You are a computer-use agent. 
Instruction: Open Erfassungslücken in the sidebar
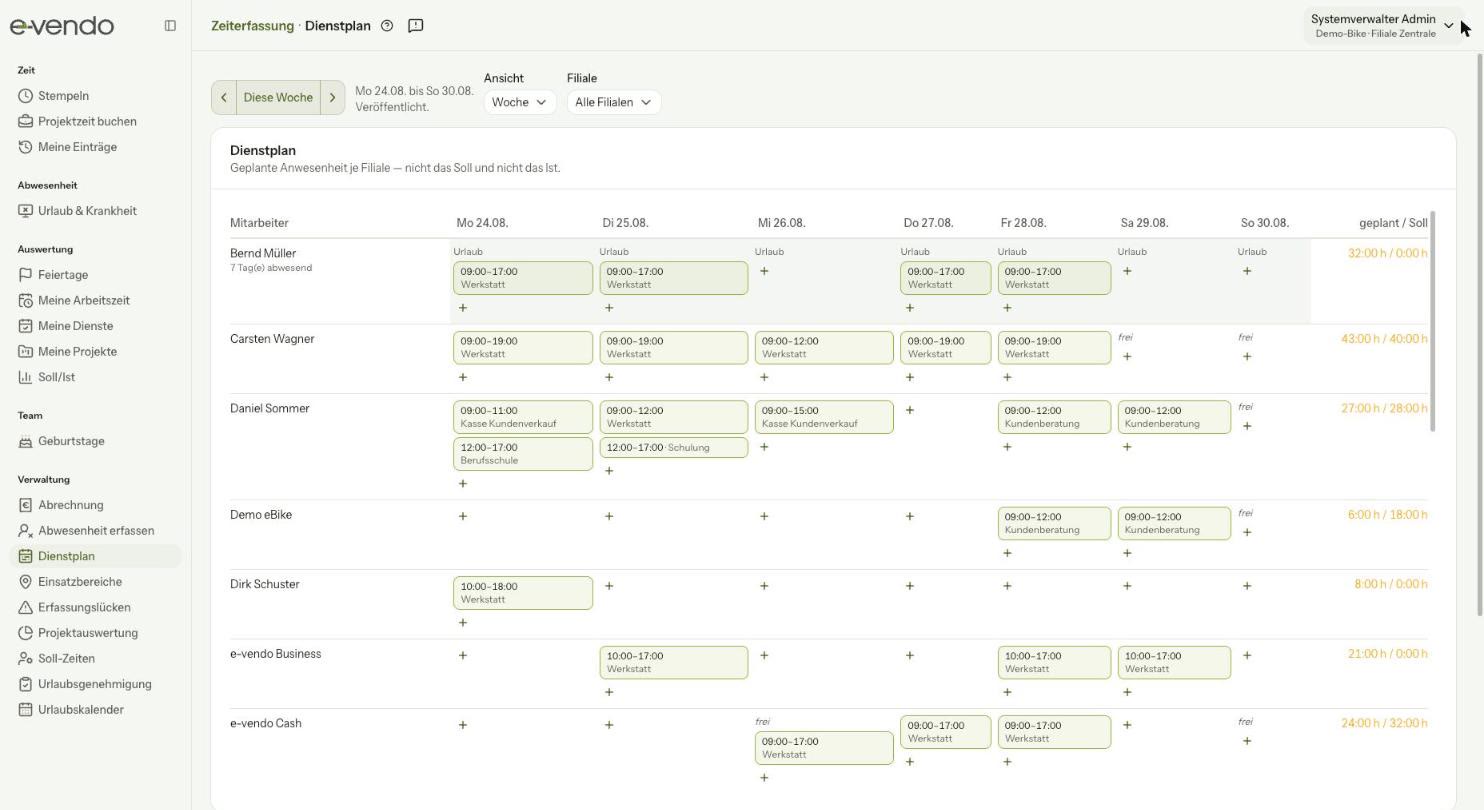95,608
